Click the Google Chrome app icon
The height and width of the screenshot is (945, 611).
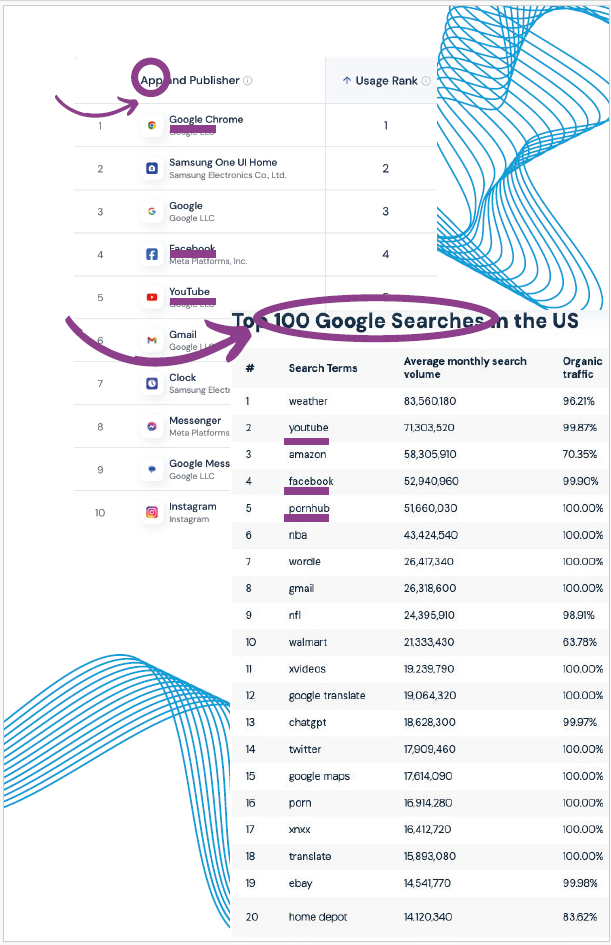(x=152, y=126)
